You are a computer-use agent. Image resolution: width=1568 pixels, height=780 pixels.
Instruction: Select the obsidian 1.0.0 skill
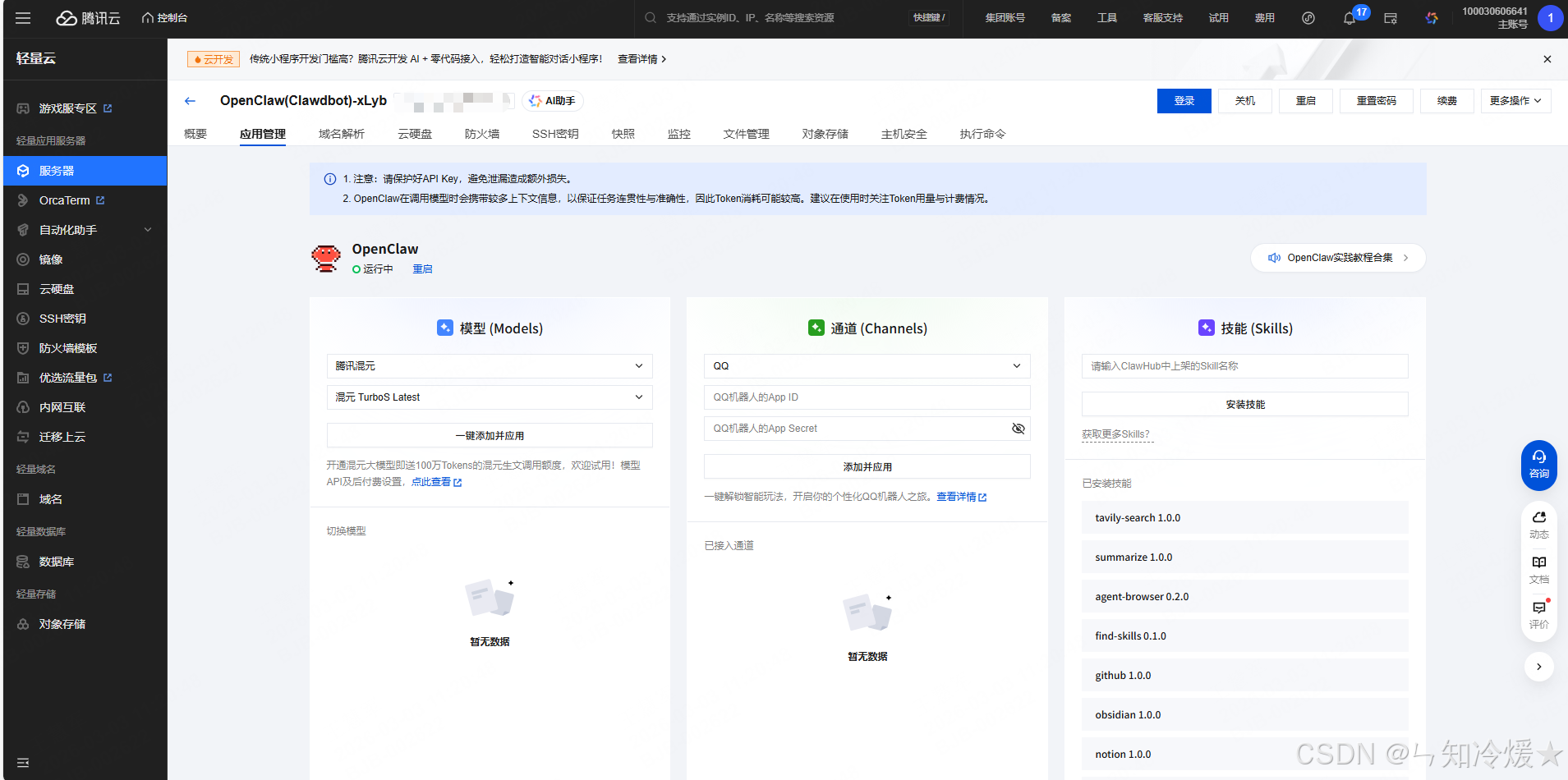coord(1245,715)
